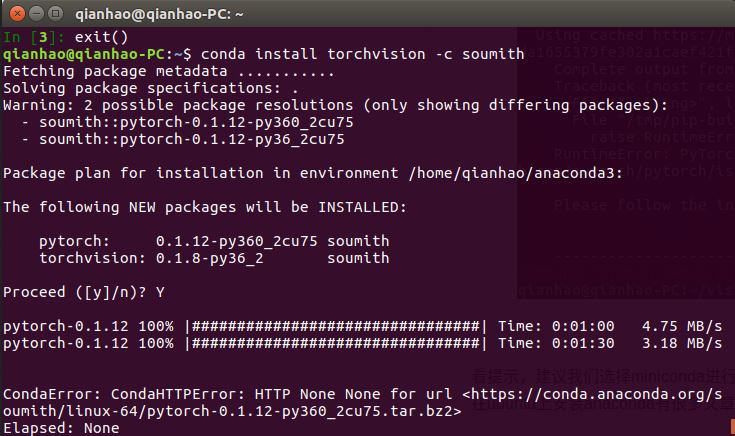Click the conda install torchvision command text
Image resolution: width=735 pixels, height=436 pixels.
click(x=363, y=53)
